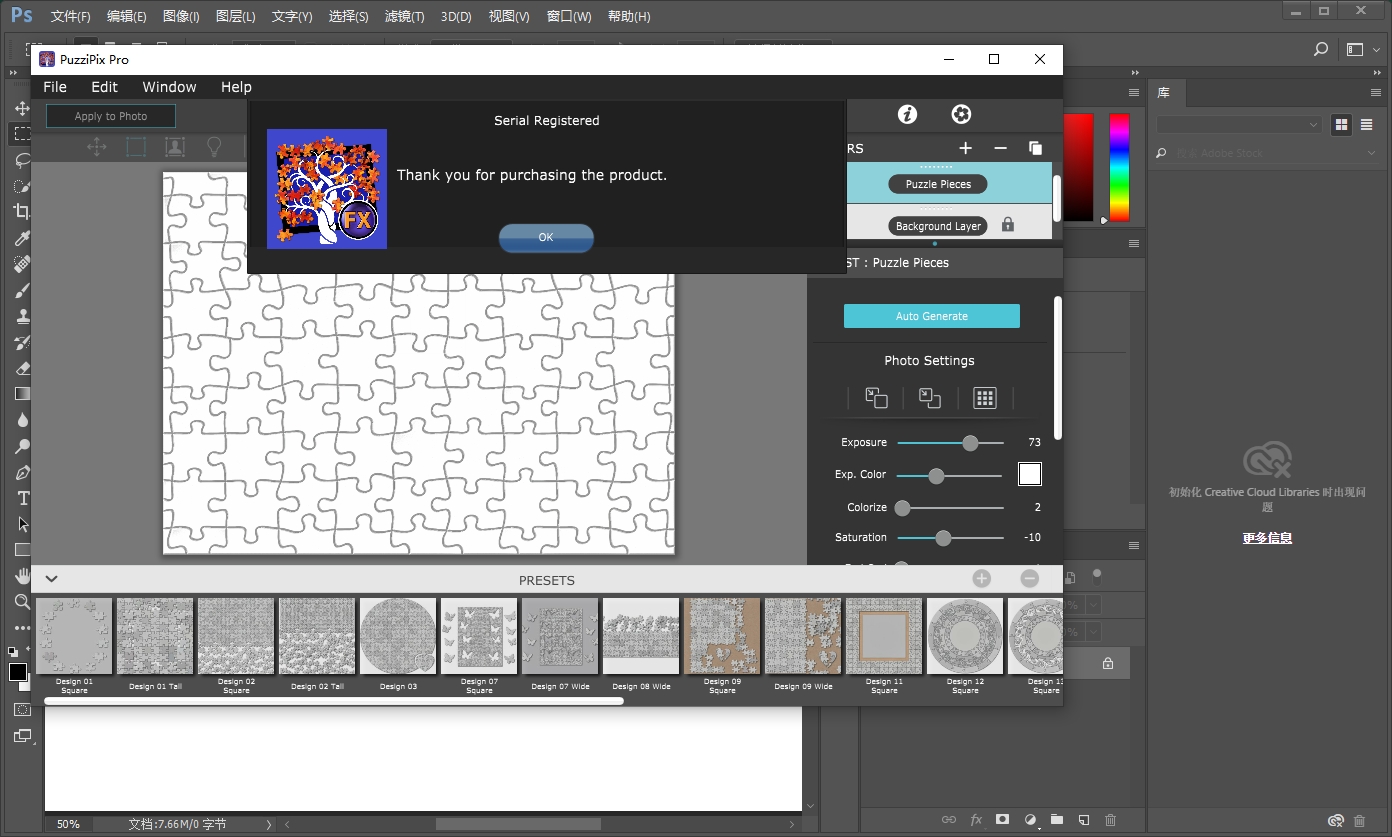Create new layer icon in Photoshop Layers panel
The width and height of the screenshot is (1392, 837).
[x=1083, y=820]
